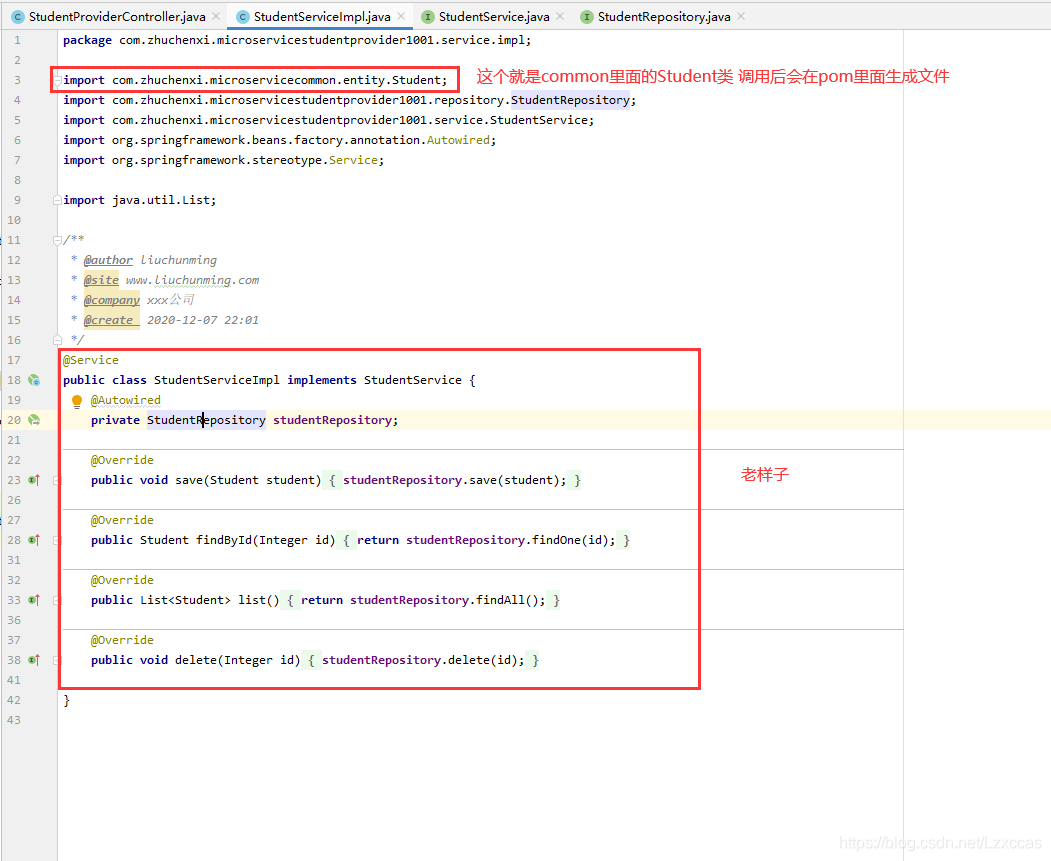Image resolution: width=1051 pixels, height=861 pixels.
Task: Click StudentService after implements on line 18
Action: click(413, 380)
